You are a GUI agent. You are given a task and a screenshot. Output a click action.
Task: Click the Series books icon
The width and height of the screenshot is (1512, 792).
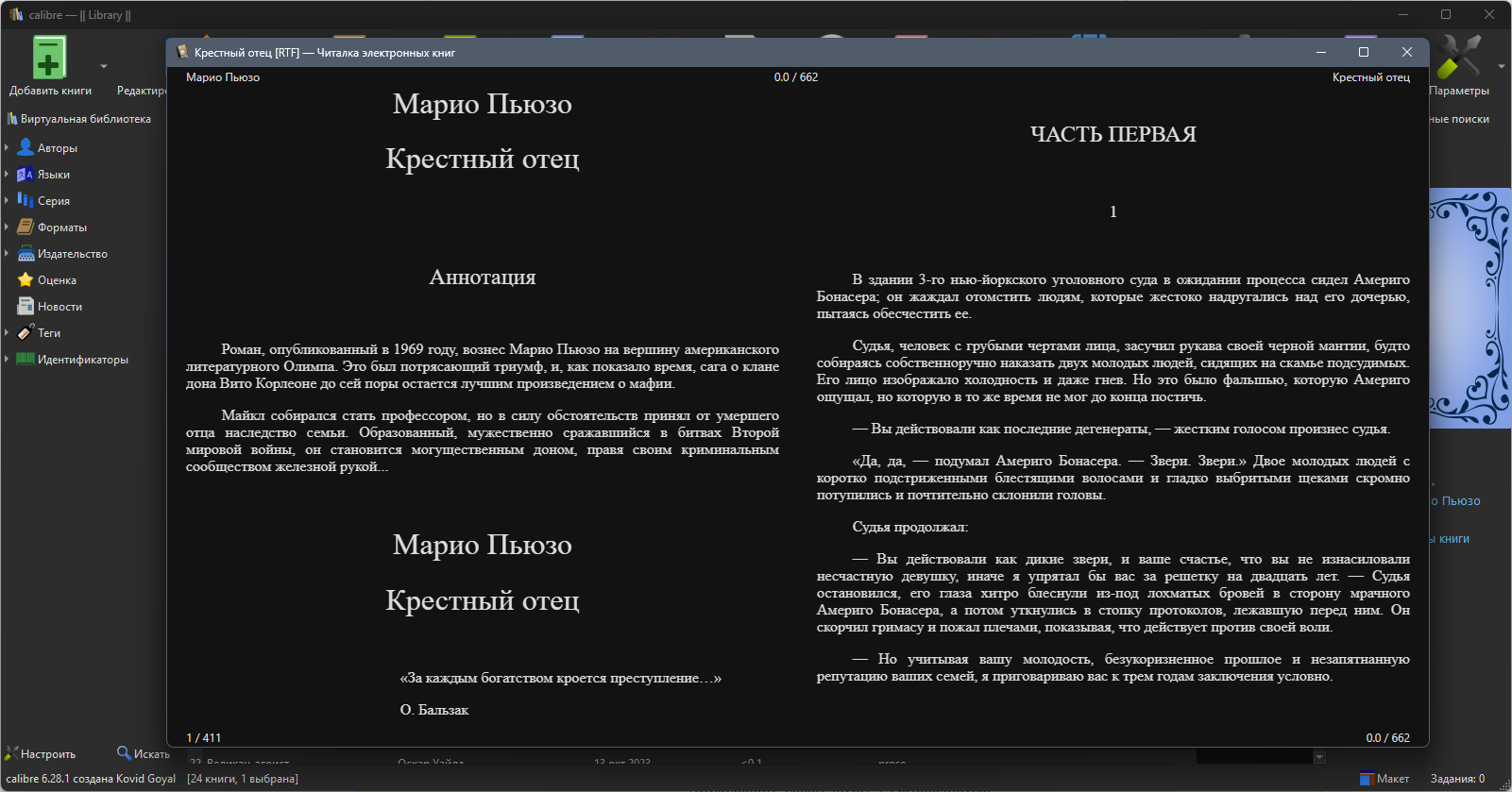[25, 200]
